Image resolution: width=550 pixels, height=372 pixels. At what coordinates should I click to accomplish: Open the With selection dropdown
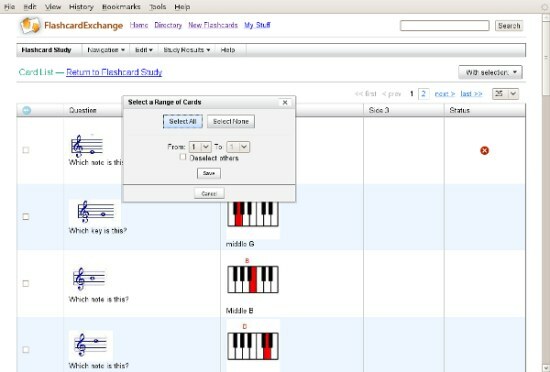click(490, 73)
